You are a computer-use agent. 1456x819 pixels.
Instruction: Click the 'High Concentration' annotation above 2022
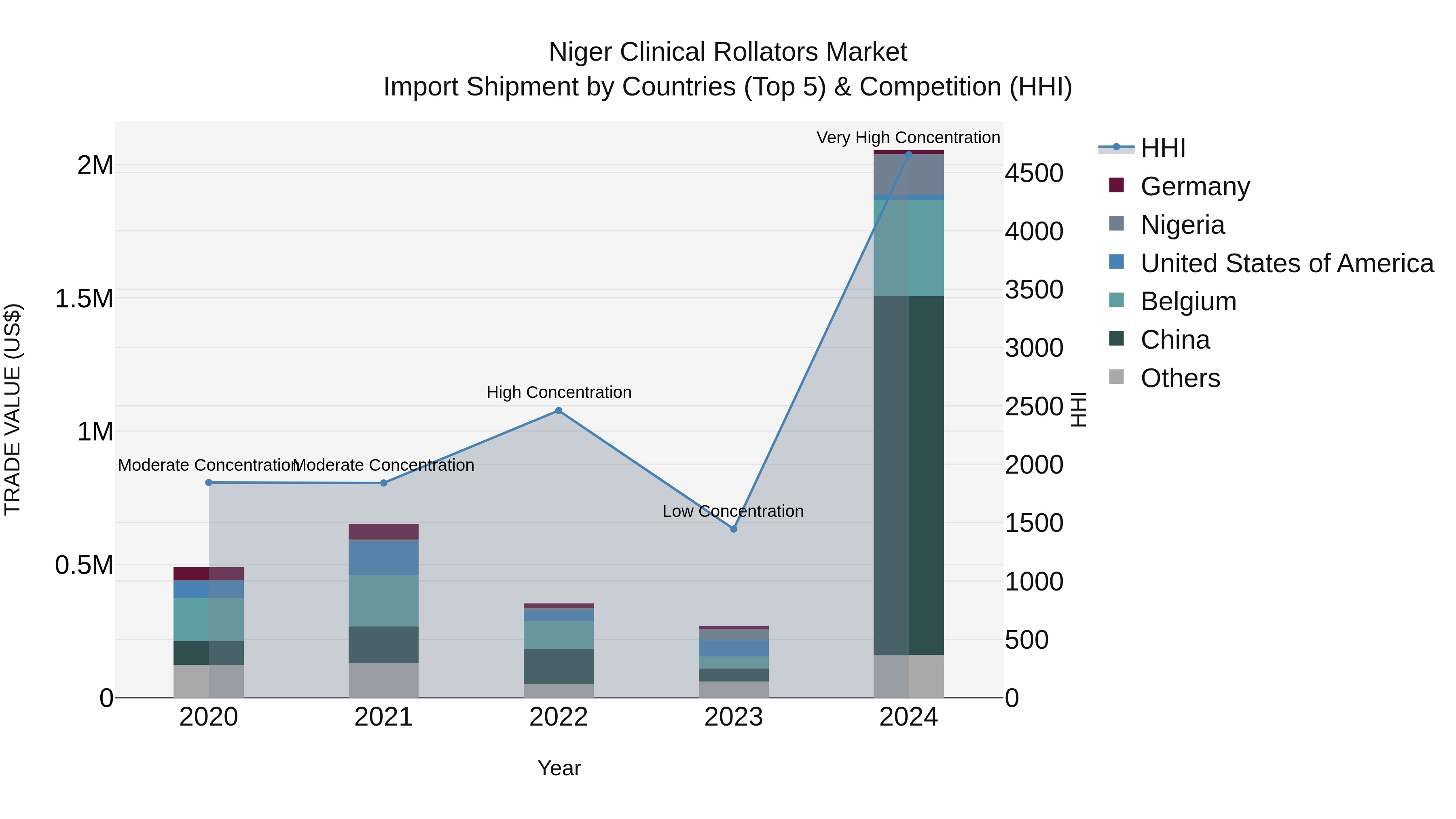[x=559, y=392]
